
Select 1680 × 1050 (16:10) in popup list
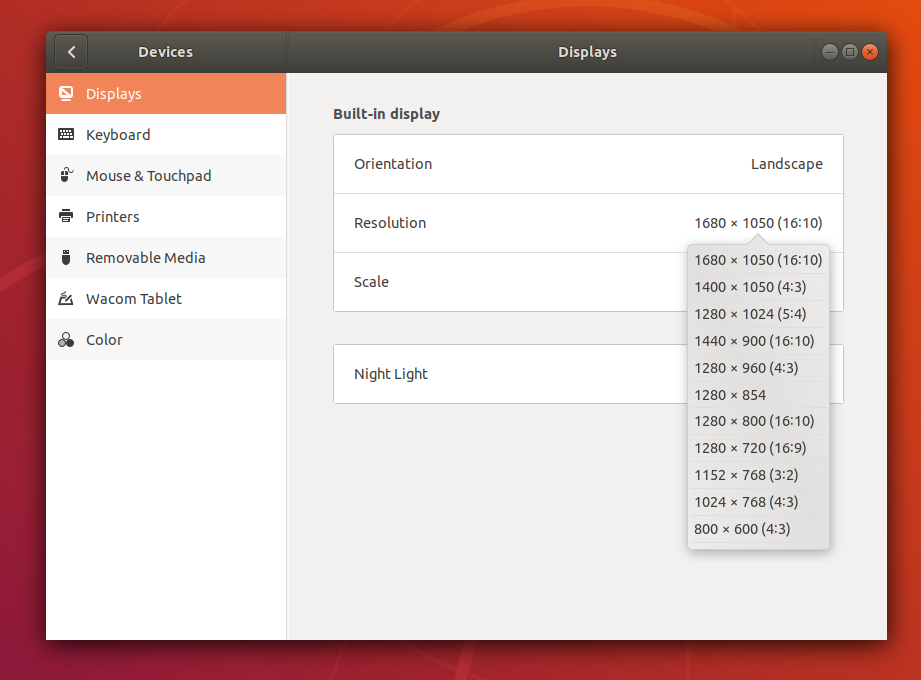click(x=758, y=260)
